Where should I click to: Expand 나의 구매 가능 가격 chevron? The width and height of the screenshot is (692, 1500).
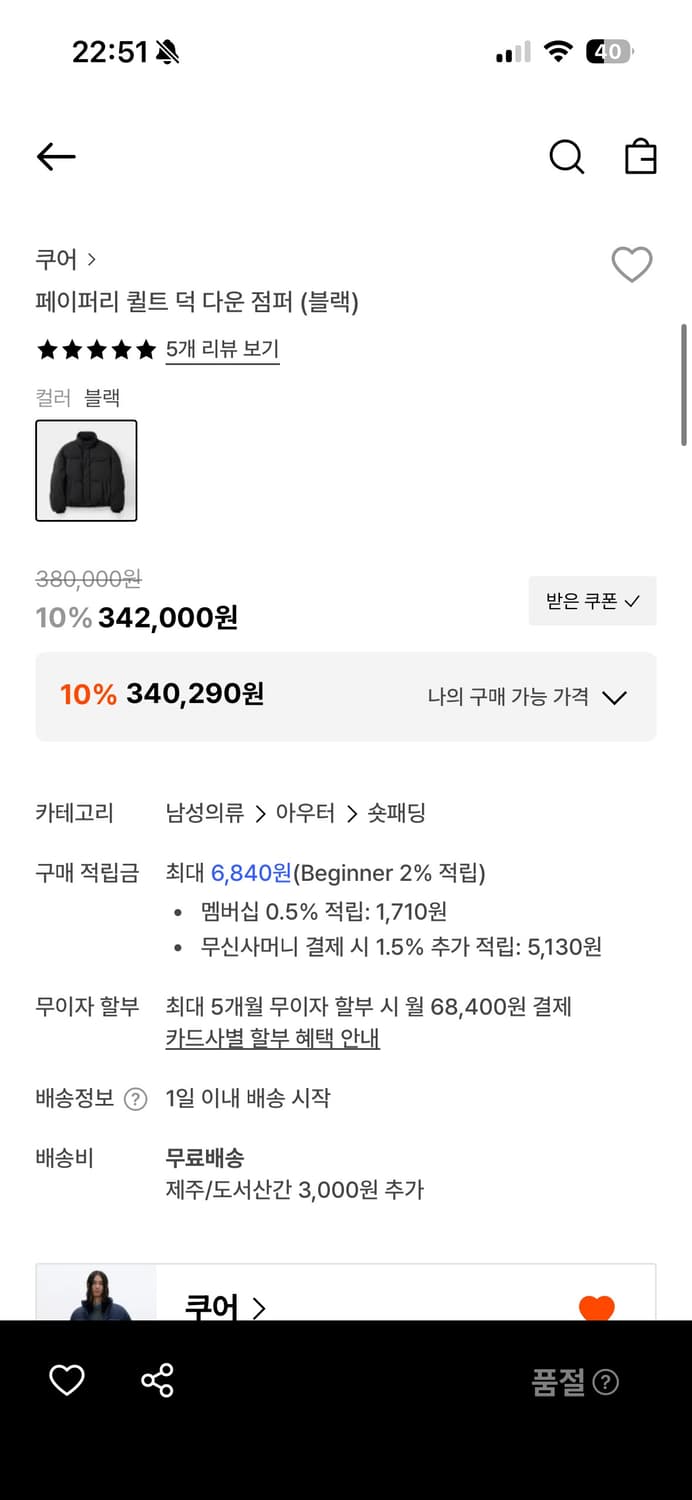(x=616, y=697)
